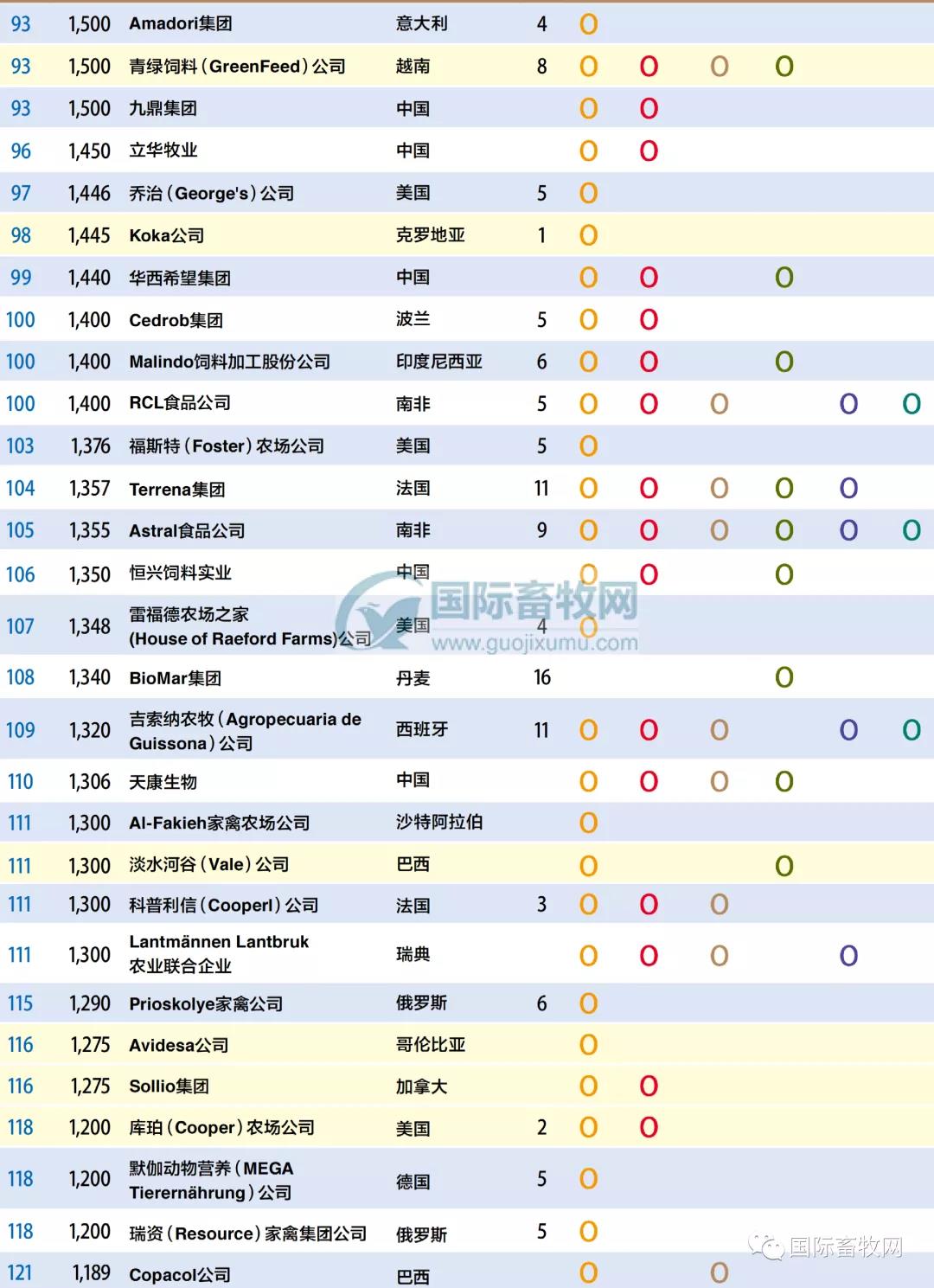Select Prioskolye家禽公司 entry
The height and width of the screenshot is (1288, 934).
click(x=207, y=1003)
